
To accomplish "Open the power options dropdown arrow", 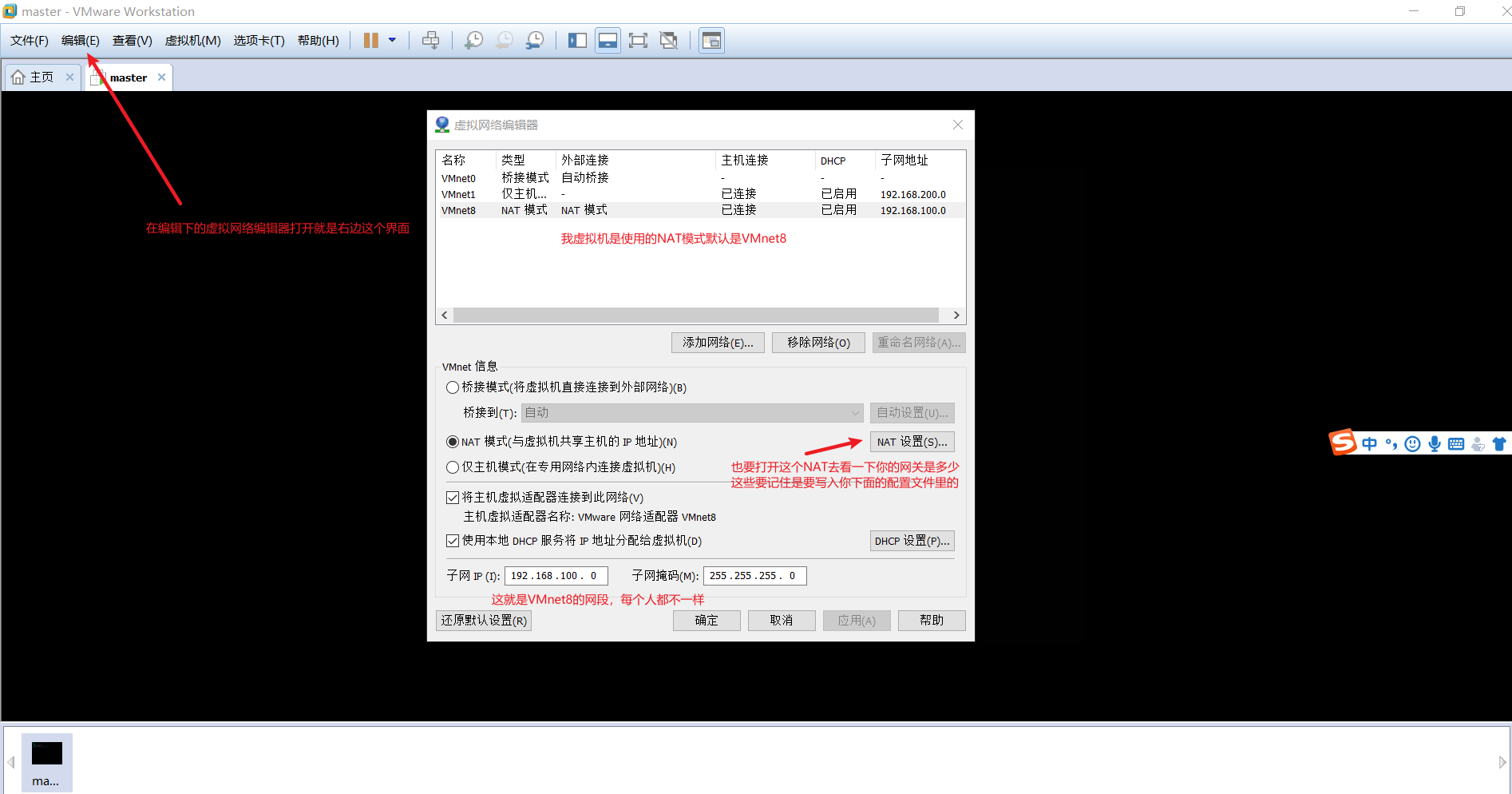I will pyautogui.click(x=392, y=41).
